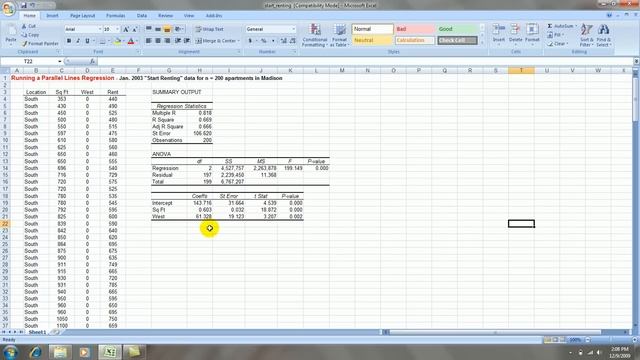
Task: Switch to the View tab
Action: (x=189, y=16)
